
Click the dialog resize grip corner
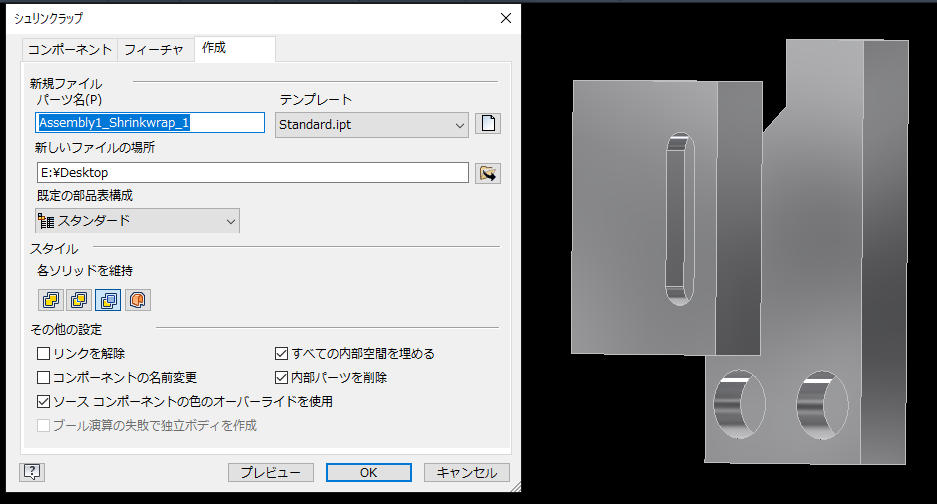[515, 487]
